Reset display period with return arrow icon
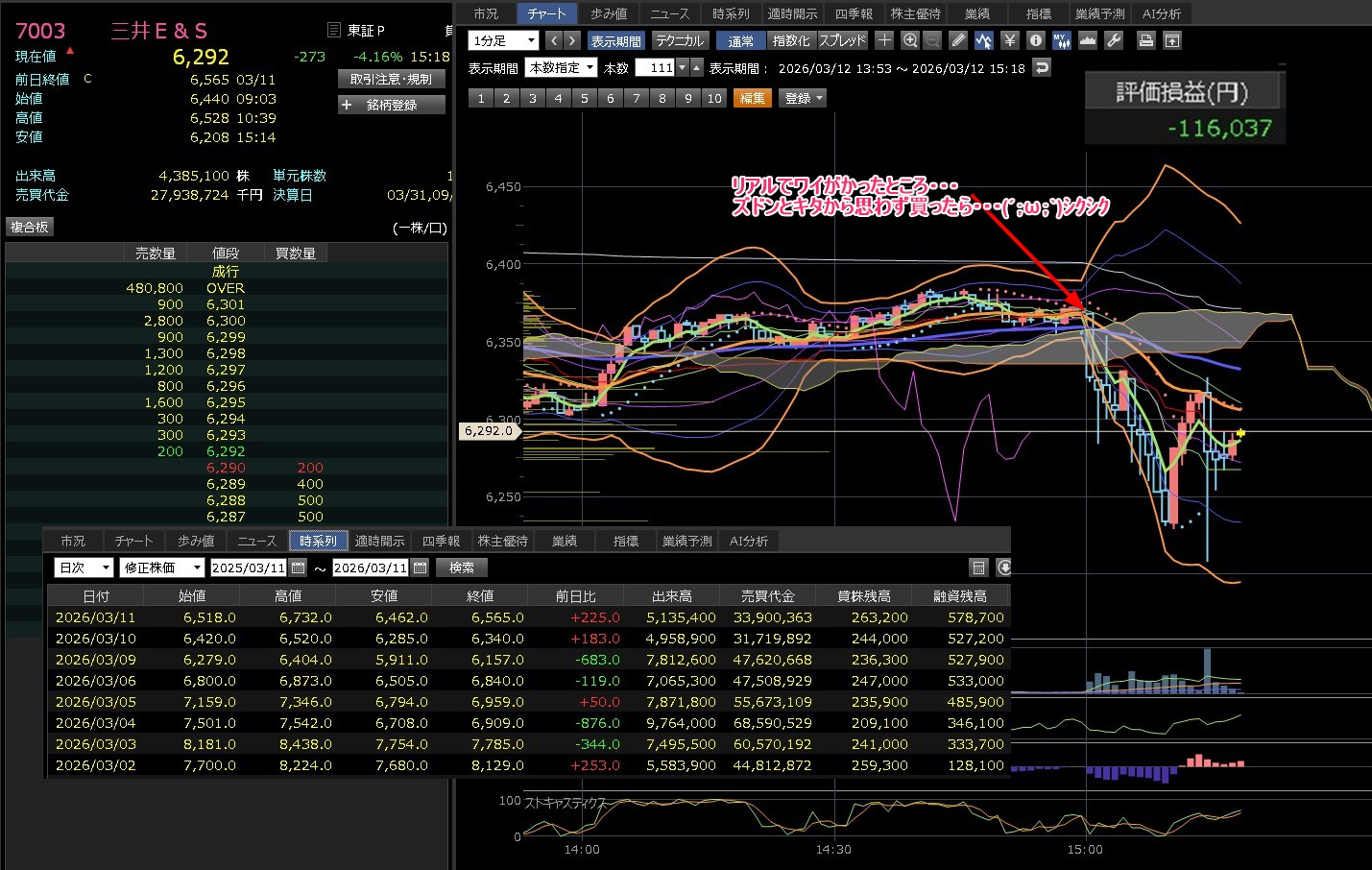The image size is (1372, 870). pyautogui.click(x=1042, y=67)
